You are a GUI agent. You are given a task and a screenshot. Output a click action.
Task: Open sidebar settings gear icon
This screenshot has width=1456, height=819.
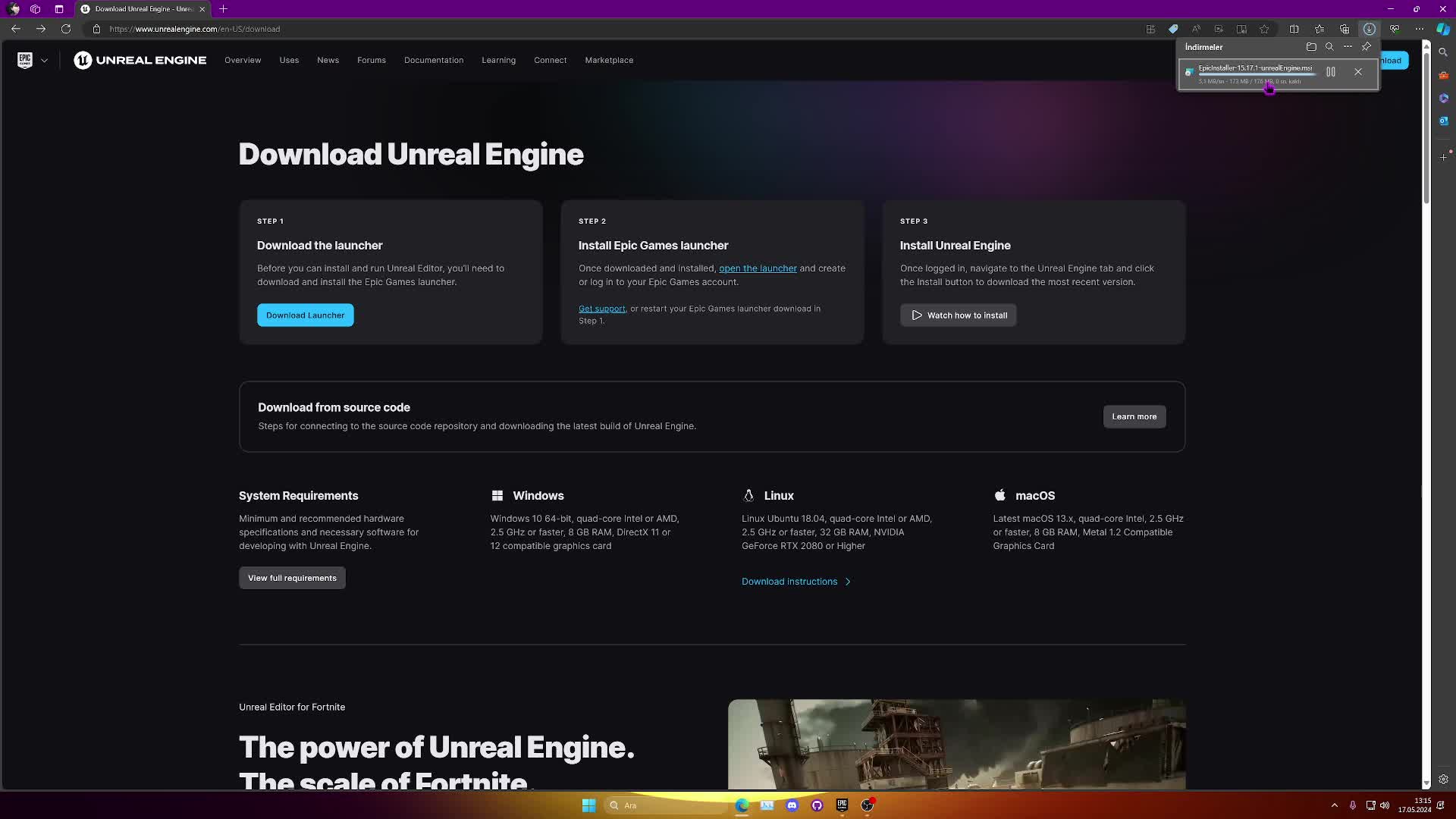(x=1443, y=780)
